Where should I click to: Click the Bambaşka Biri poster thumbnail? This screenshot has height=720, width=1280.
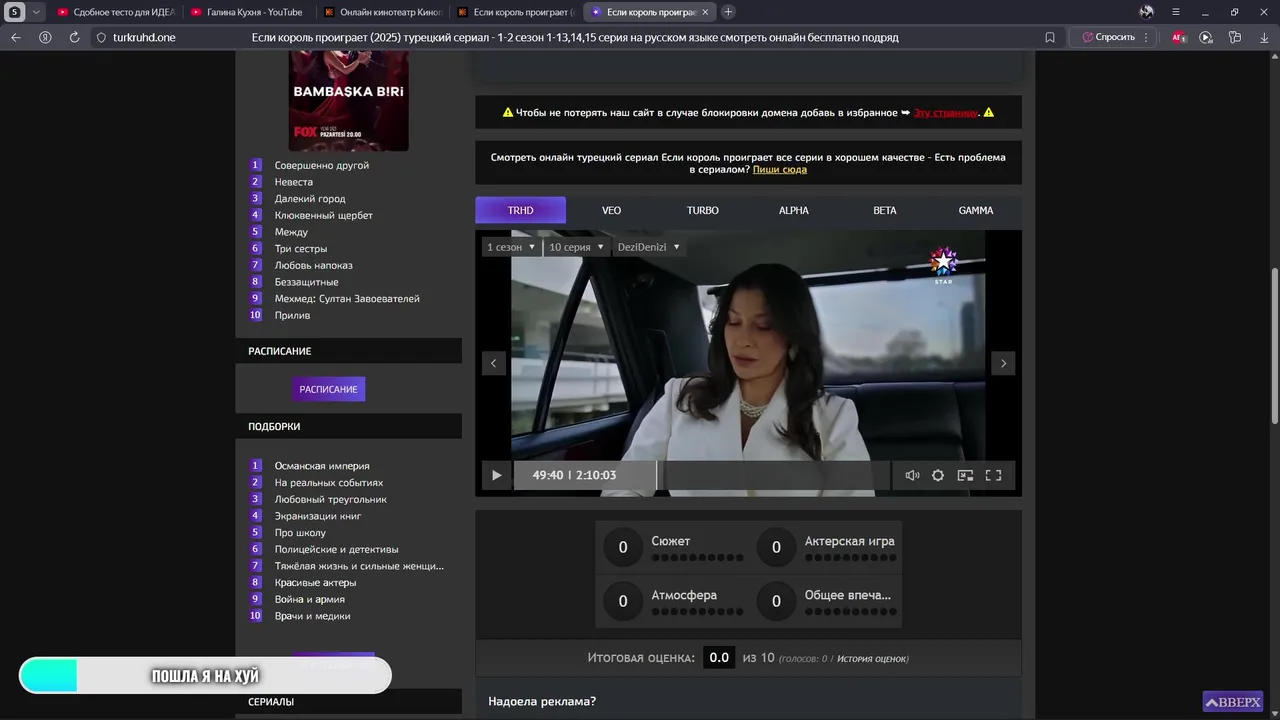point(348,100)
